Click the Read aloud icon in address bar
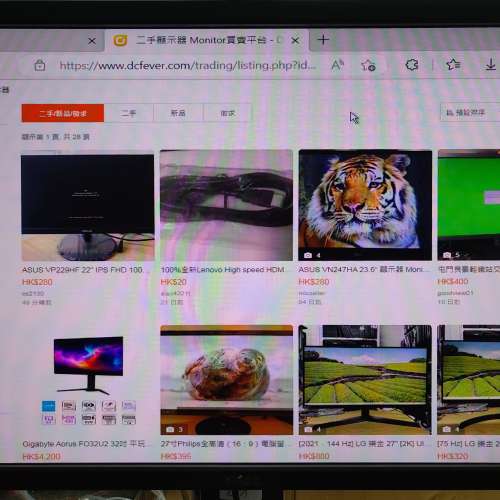 point(337,65)
